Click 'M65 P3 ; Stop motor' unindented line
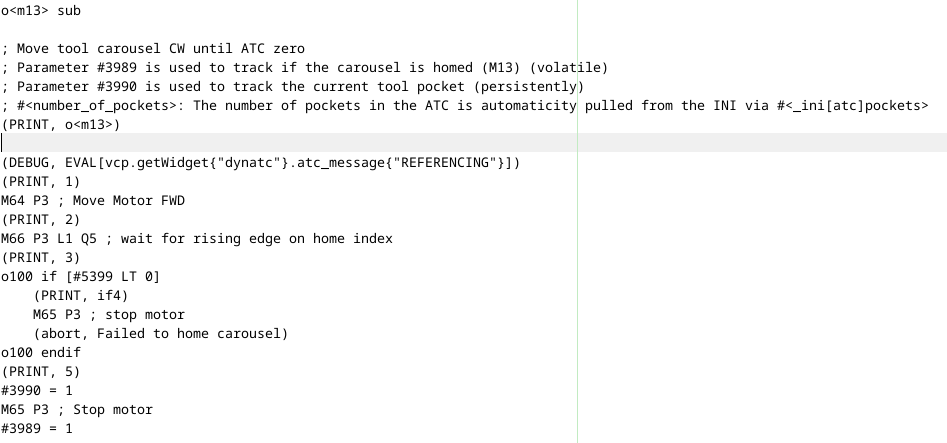 tap(77, 409)
